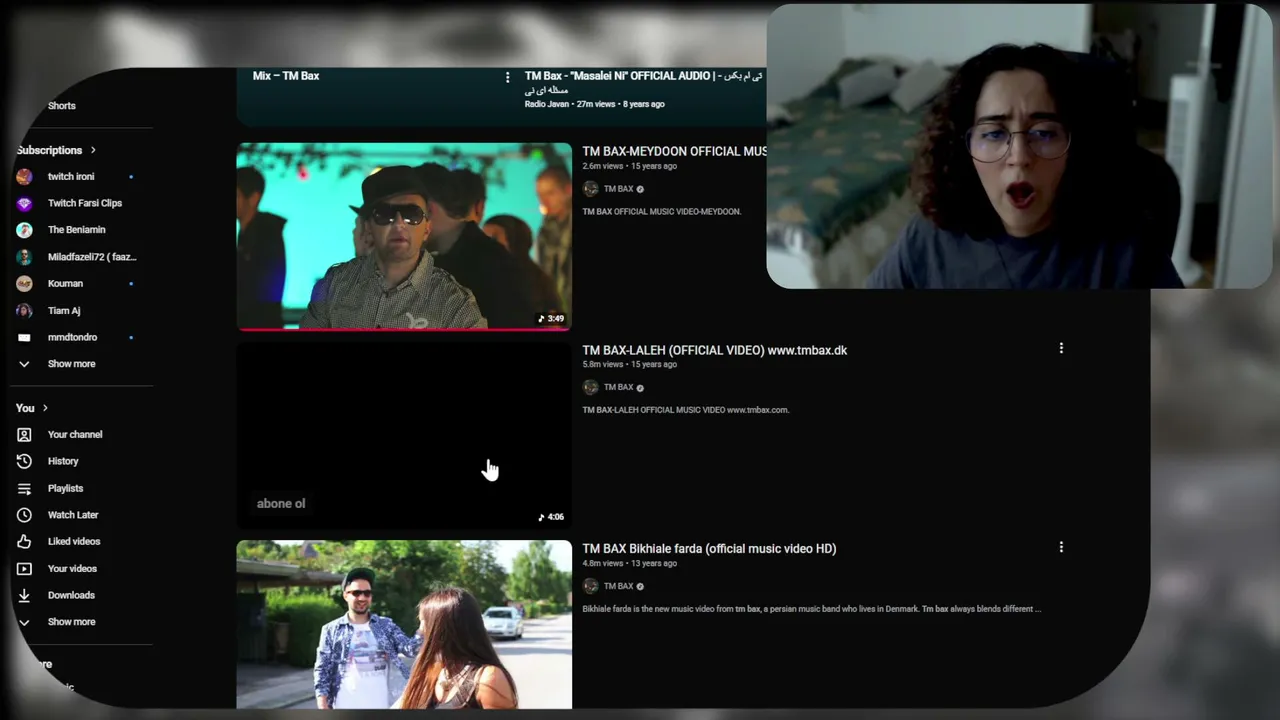Click TM BAX channel name under MEYDOON video
This screenshot has height=720, width=1280.
pos(618,189)
